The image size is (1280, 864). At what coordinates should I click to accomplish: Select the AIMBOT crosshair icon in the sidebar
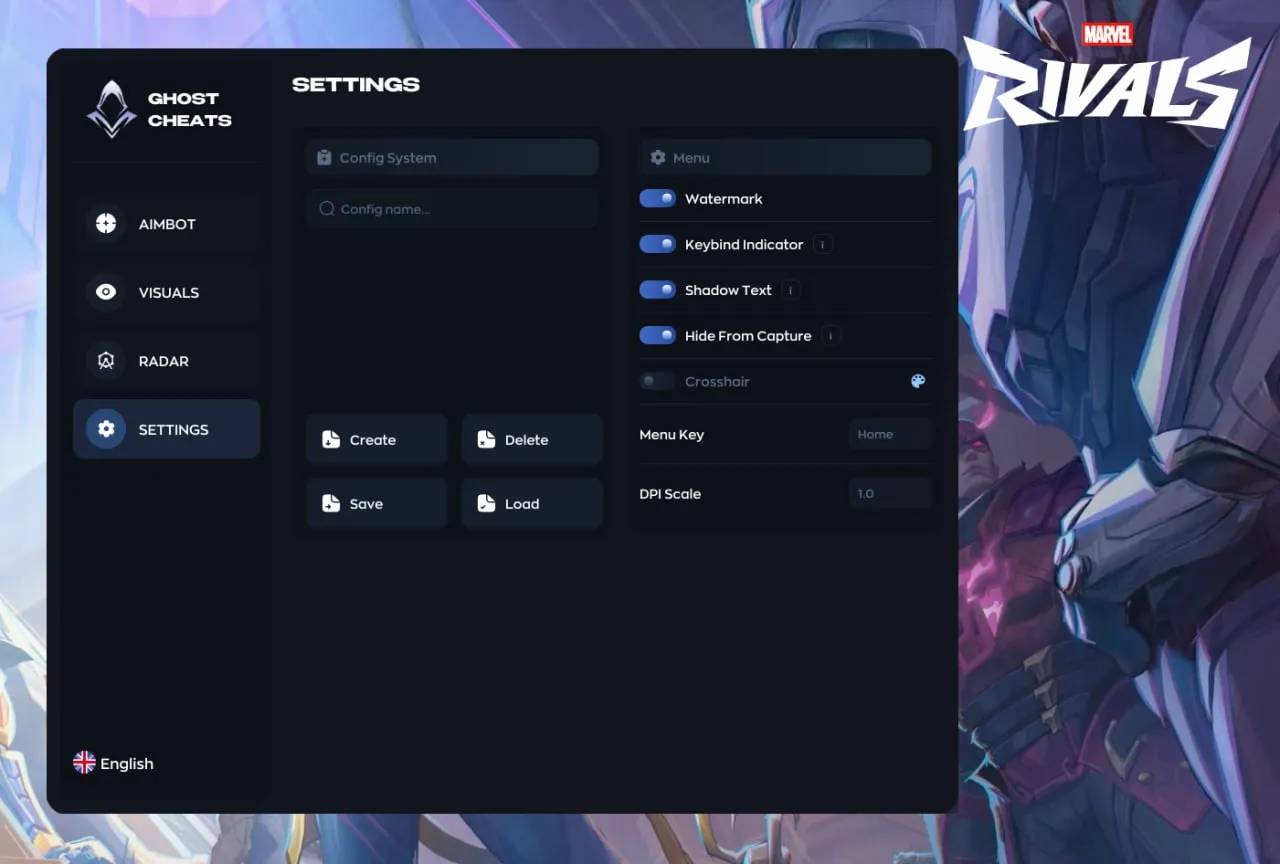click(106, 223)
